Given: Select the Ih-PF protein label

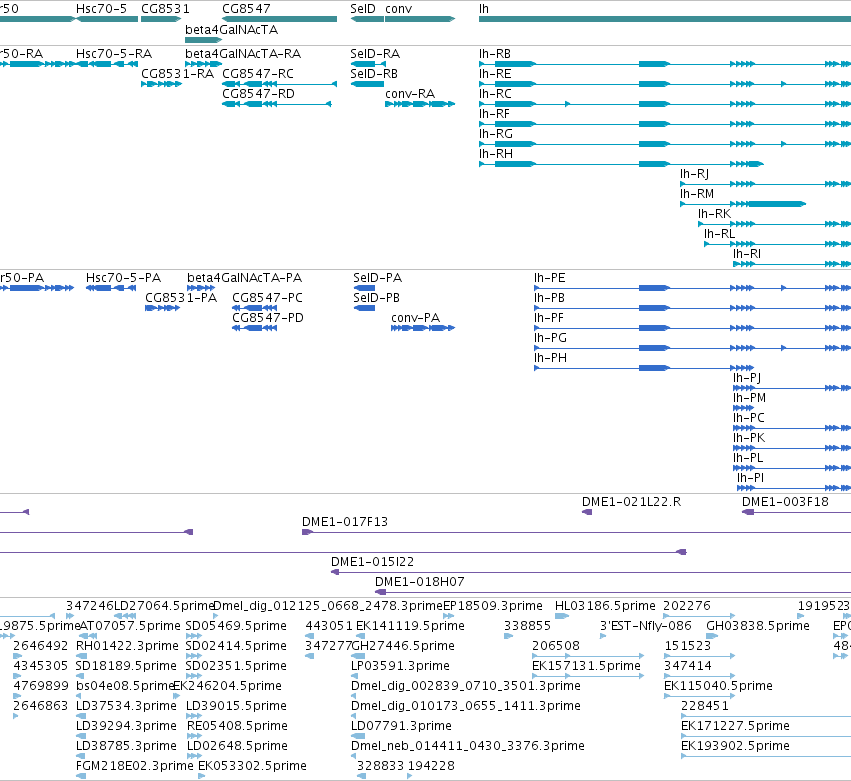Looking at the screenshot, I should click(x=549, y=318).
